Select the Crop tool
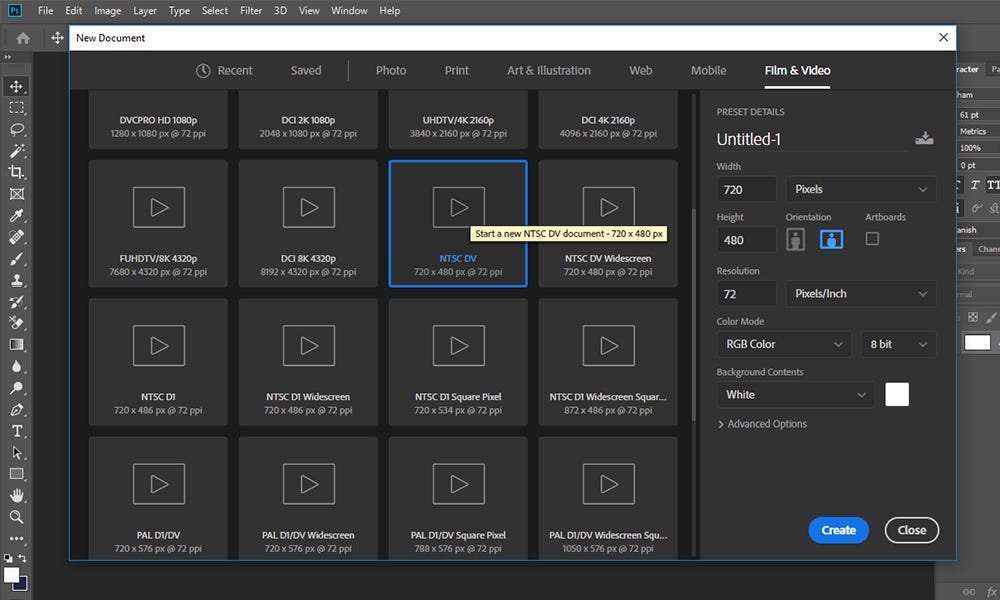 pos(17,173)
